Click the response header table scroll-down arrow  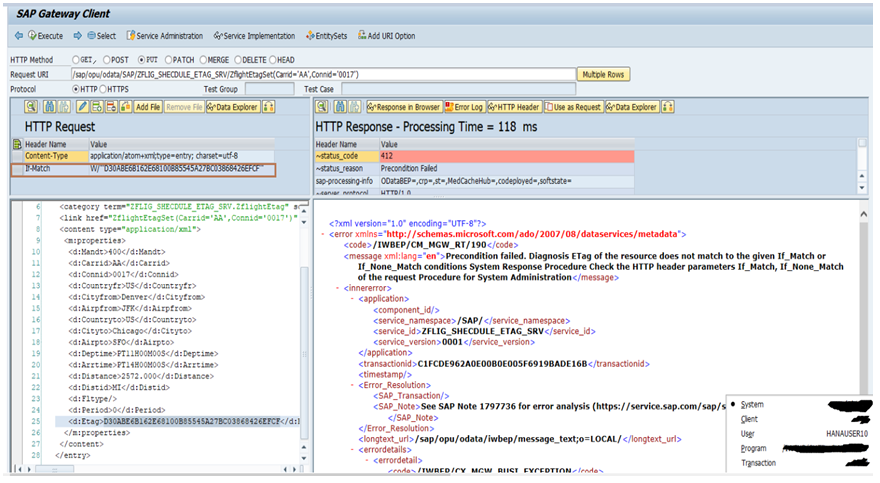point(863,188)
